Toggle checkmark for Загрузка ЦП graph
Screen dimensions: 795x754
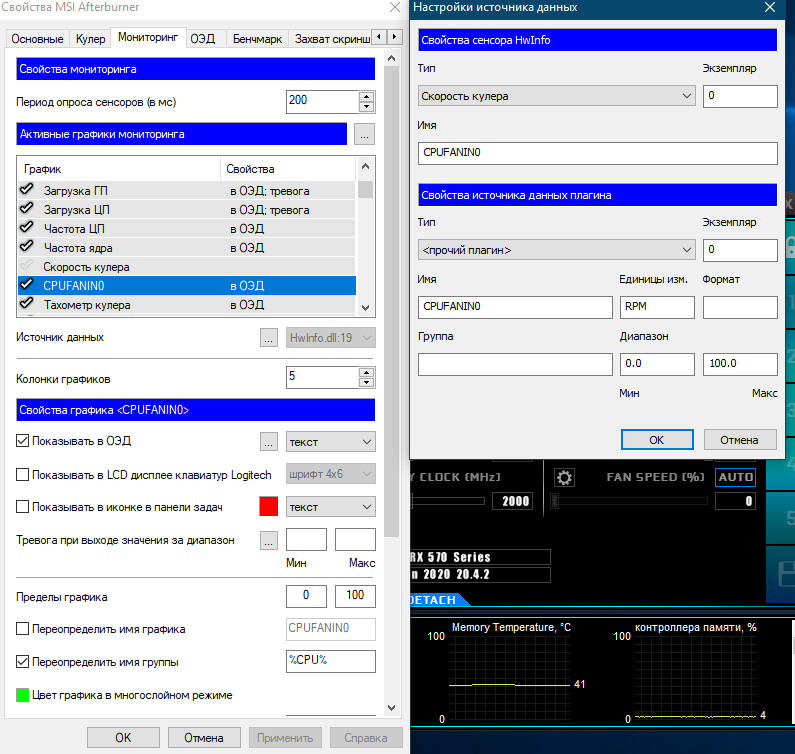tap(27, 208)
